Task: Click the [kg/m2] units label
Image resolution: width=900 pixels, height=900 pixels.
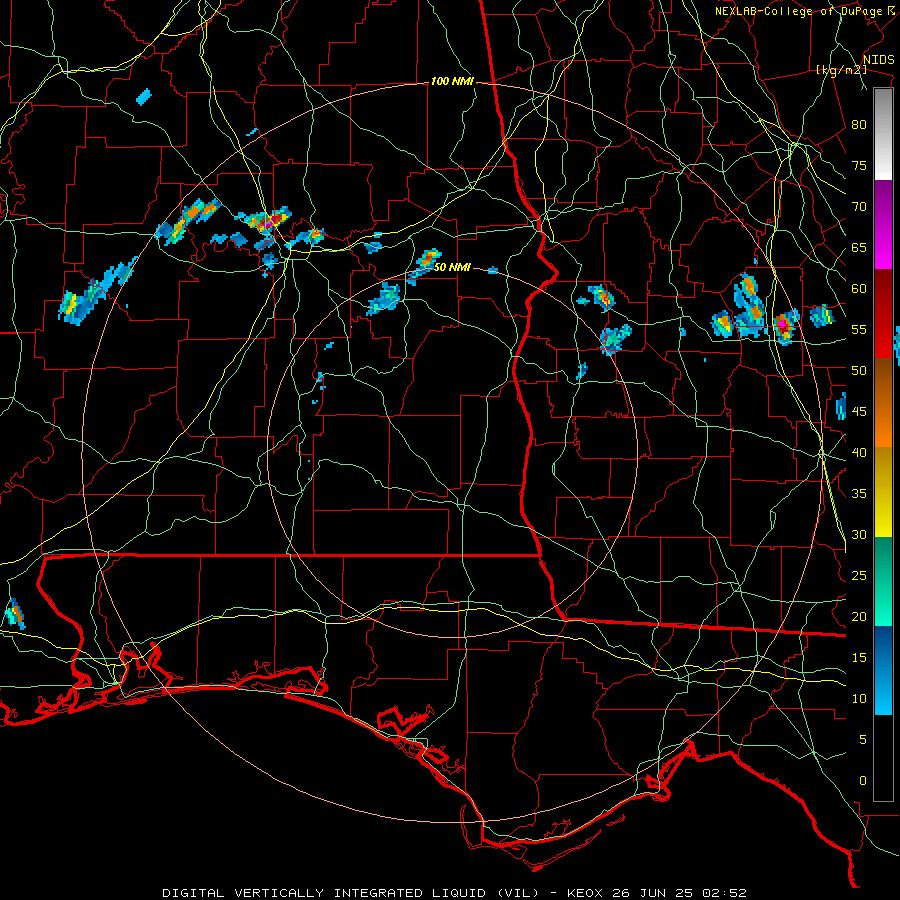Action: click(x=841, y=69)
